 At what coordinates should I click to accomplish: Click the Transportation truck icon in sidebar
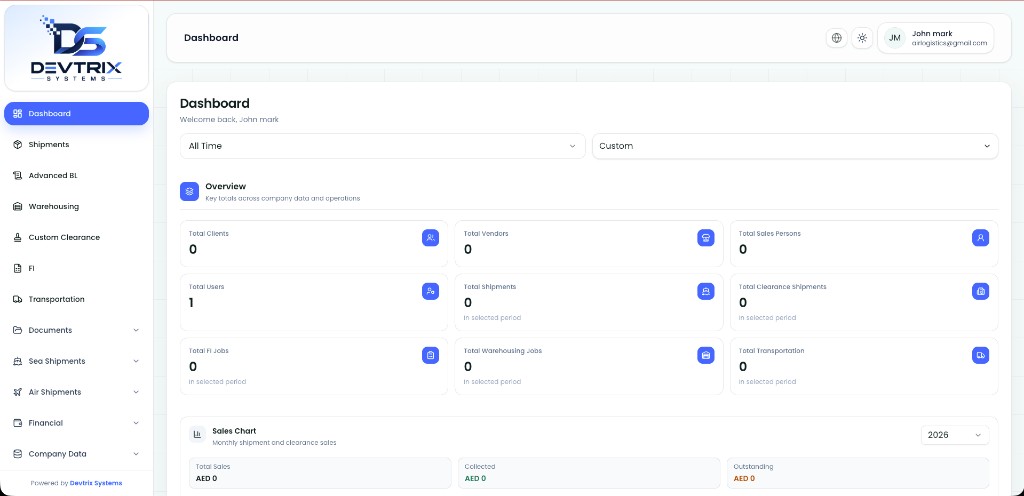(x=18, y=300)
